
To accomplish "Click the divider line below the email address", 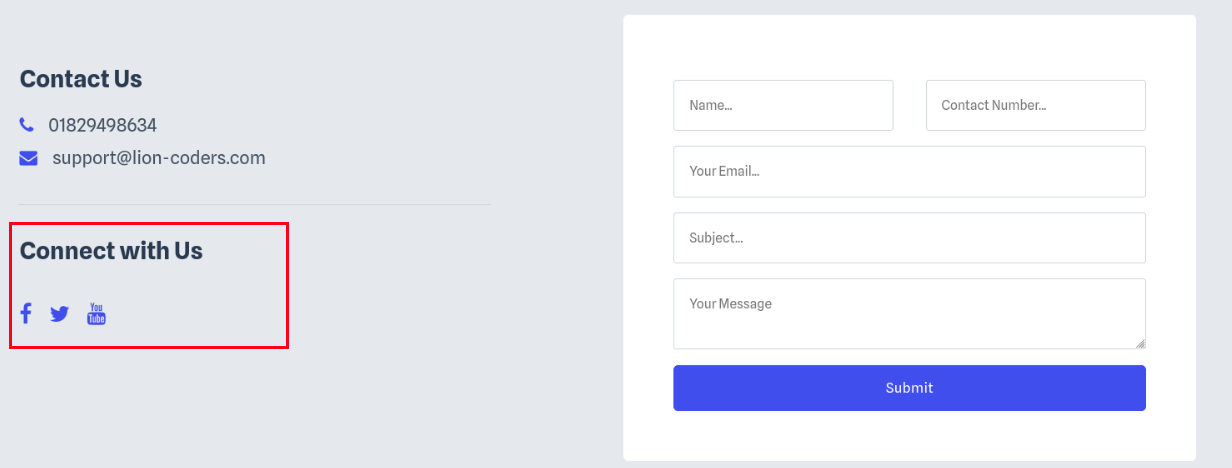I will [x=255, y=204].
